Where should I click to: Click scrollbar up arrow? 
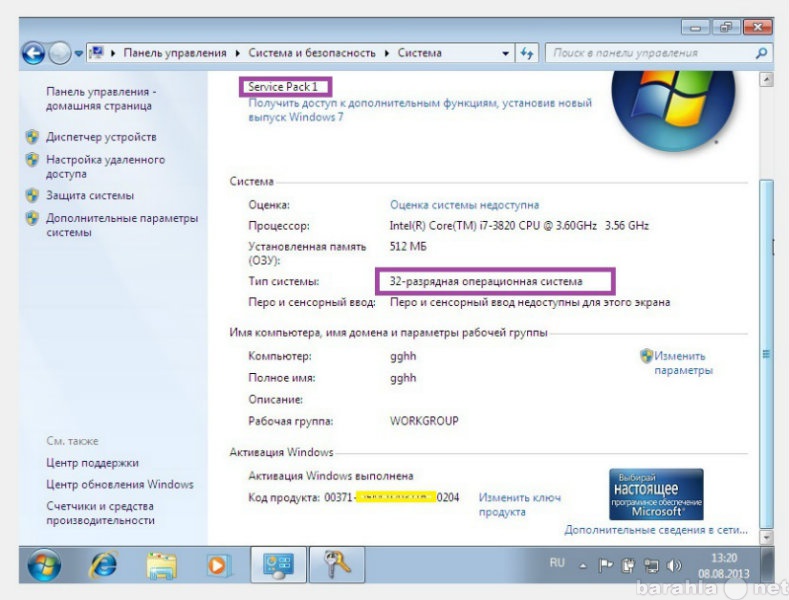point(766,80)
